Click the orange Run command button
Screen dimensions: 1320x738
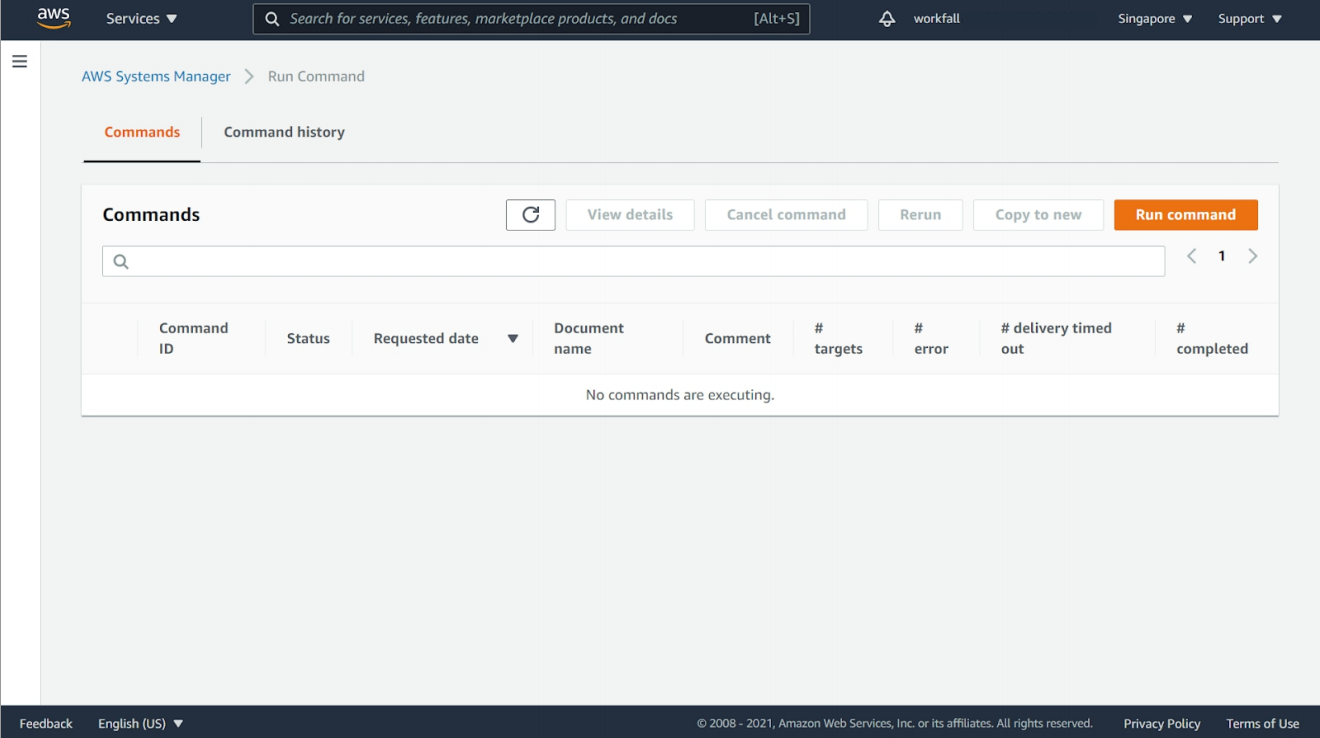click(1186, 215)
